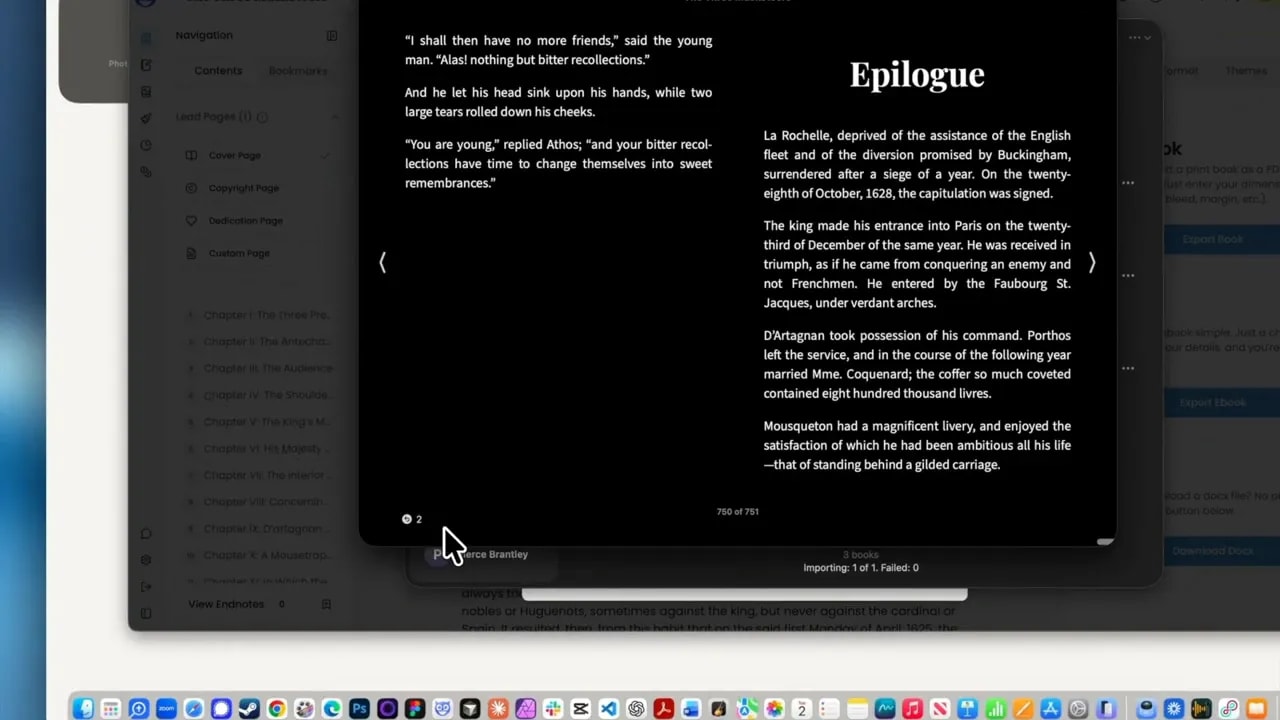Click the logout icon in the left rail
This screenshot has width=1280, height=720.
[146, 586]
